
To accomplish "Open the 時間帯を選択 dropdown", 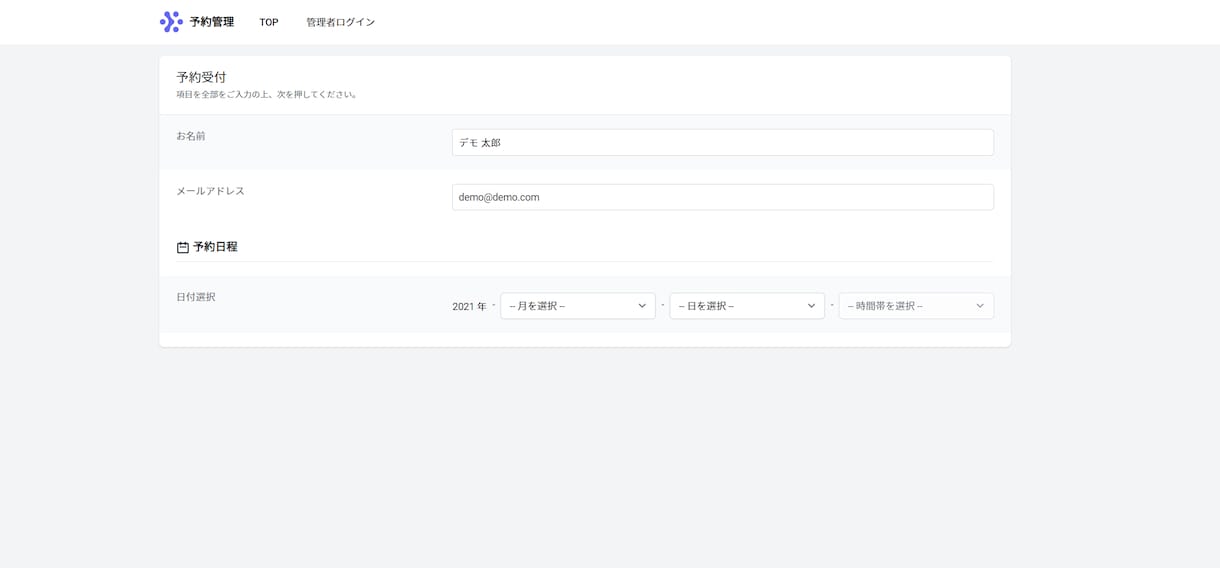I will coord(916,306).
